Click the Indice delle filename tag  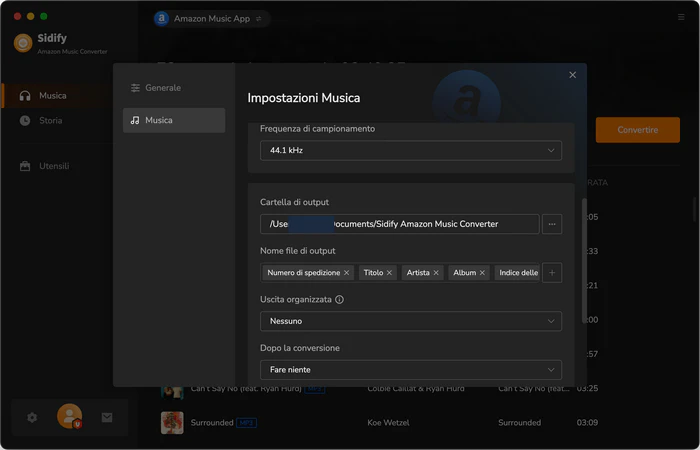tap(517, 273)
